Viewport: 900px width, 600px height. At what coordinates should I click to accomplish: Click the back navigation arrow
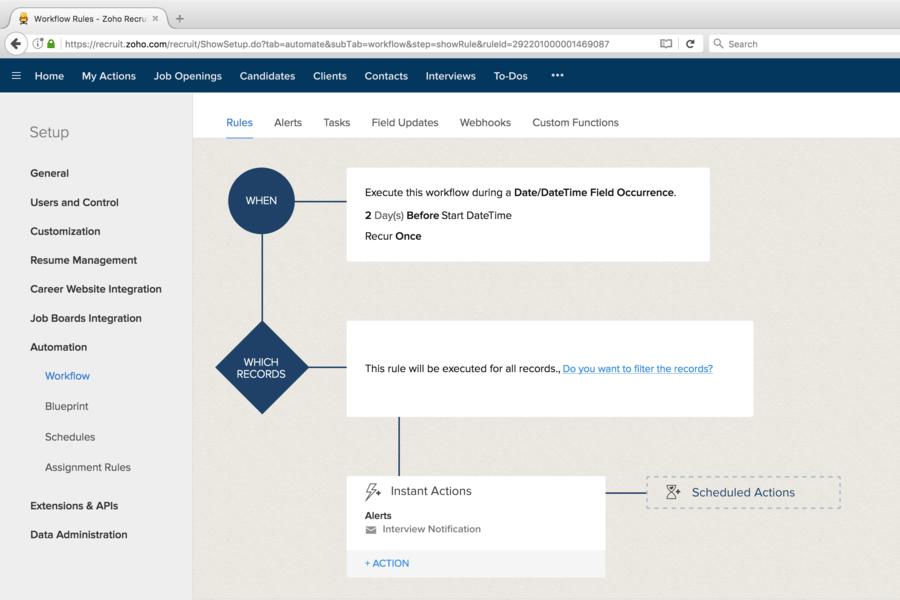14,43
